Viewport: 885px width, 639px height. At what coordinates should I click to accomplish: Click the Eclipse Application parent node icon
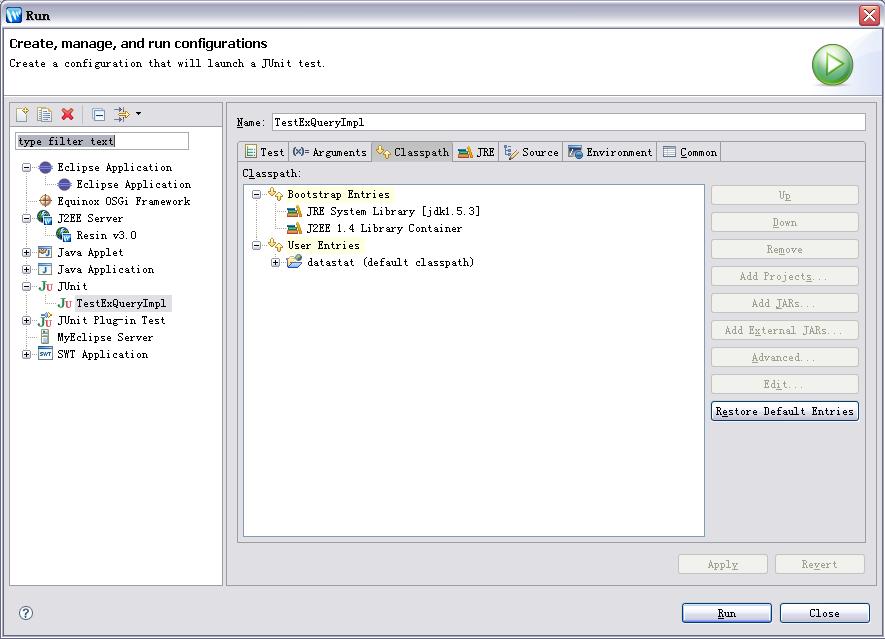46,167
